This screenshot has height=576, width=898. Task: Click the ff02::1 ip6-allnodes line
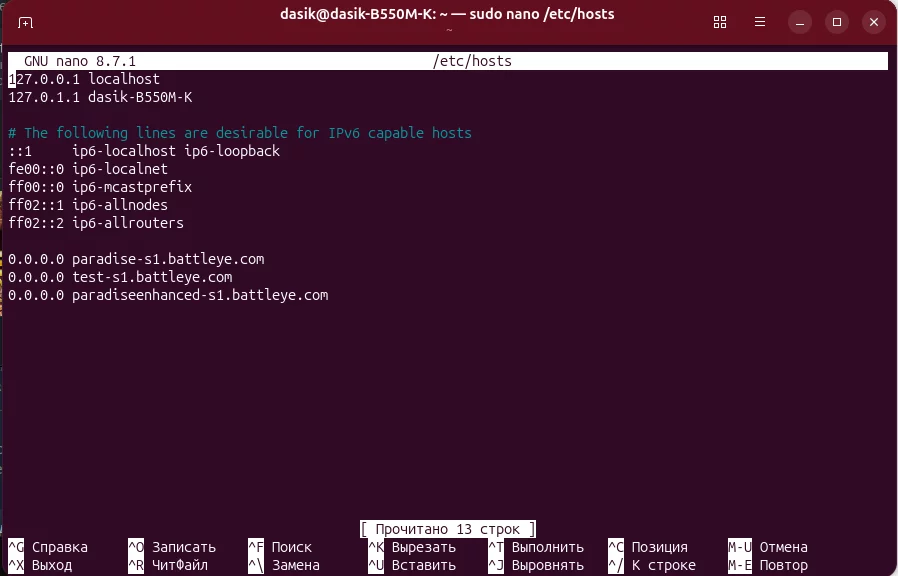click(x=88, y=205)
